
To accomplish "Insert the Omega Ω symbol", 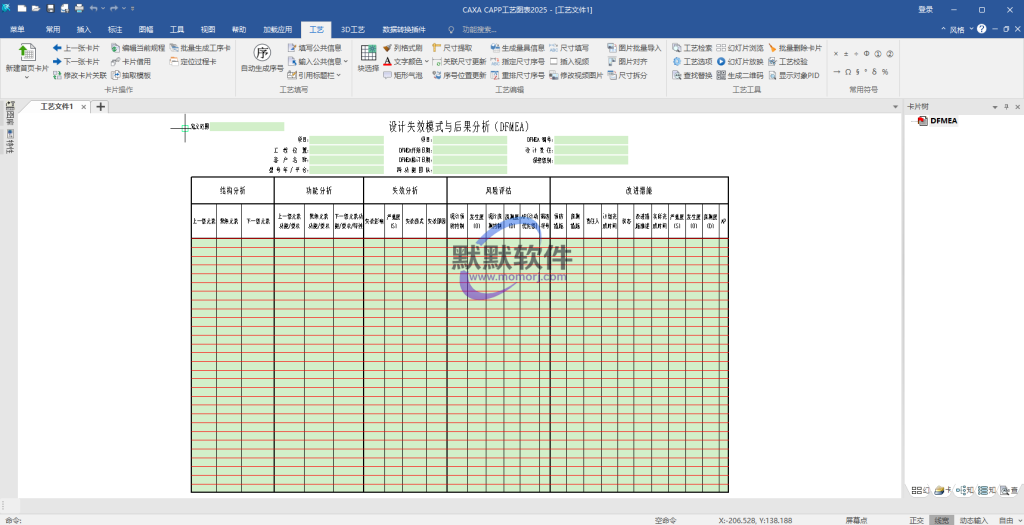I will pos(848,72).
